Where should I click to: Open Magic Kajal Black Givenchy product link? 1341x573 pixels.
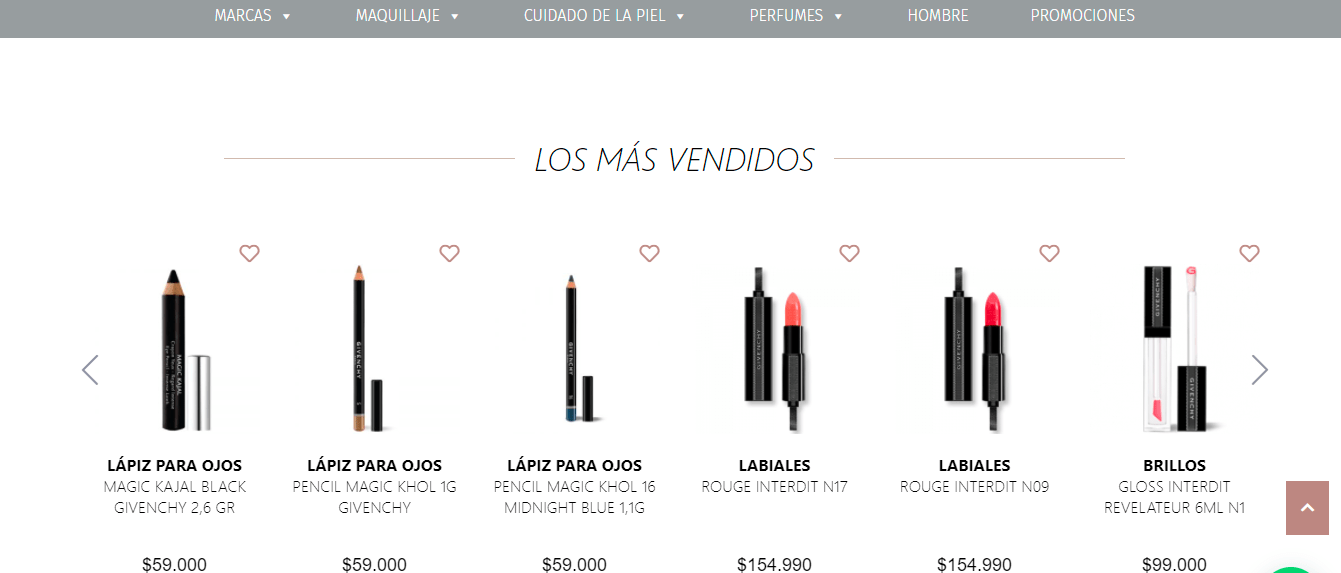click(175, 497)
